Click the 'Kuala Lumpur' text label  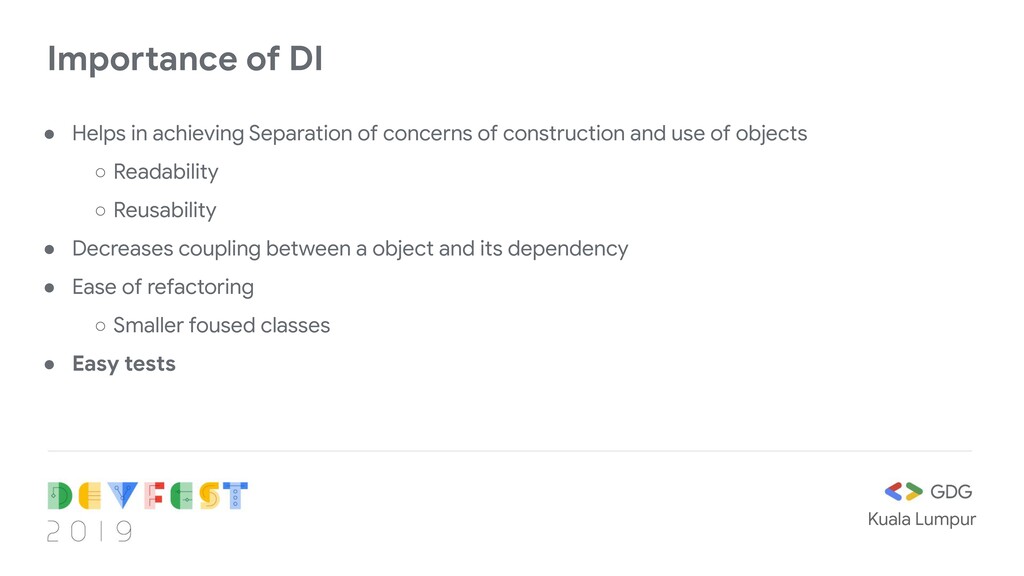tap(921, 520)
